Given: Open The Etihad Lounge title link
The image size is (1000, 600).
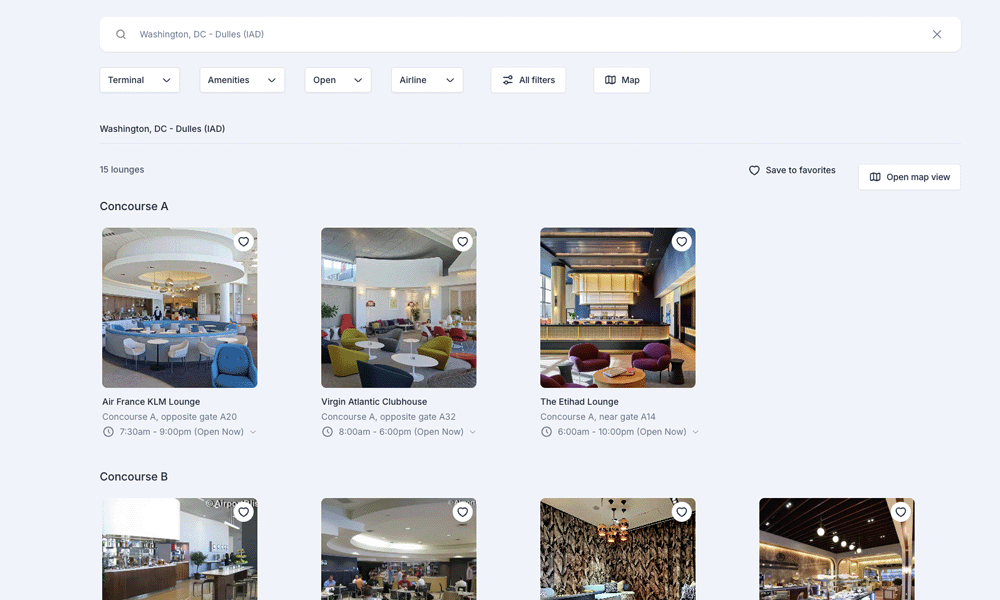Looking at the screenshot, I should coord(580,402).
